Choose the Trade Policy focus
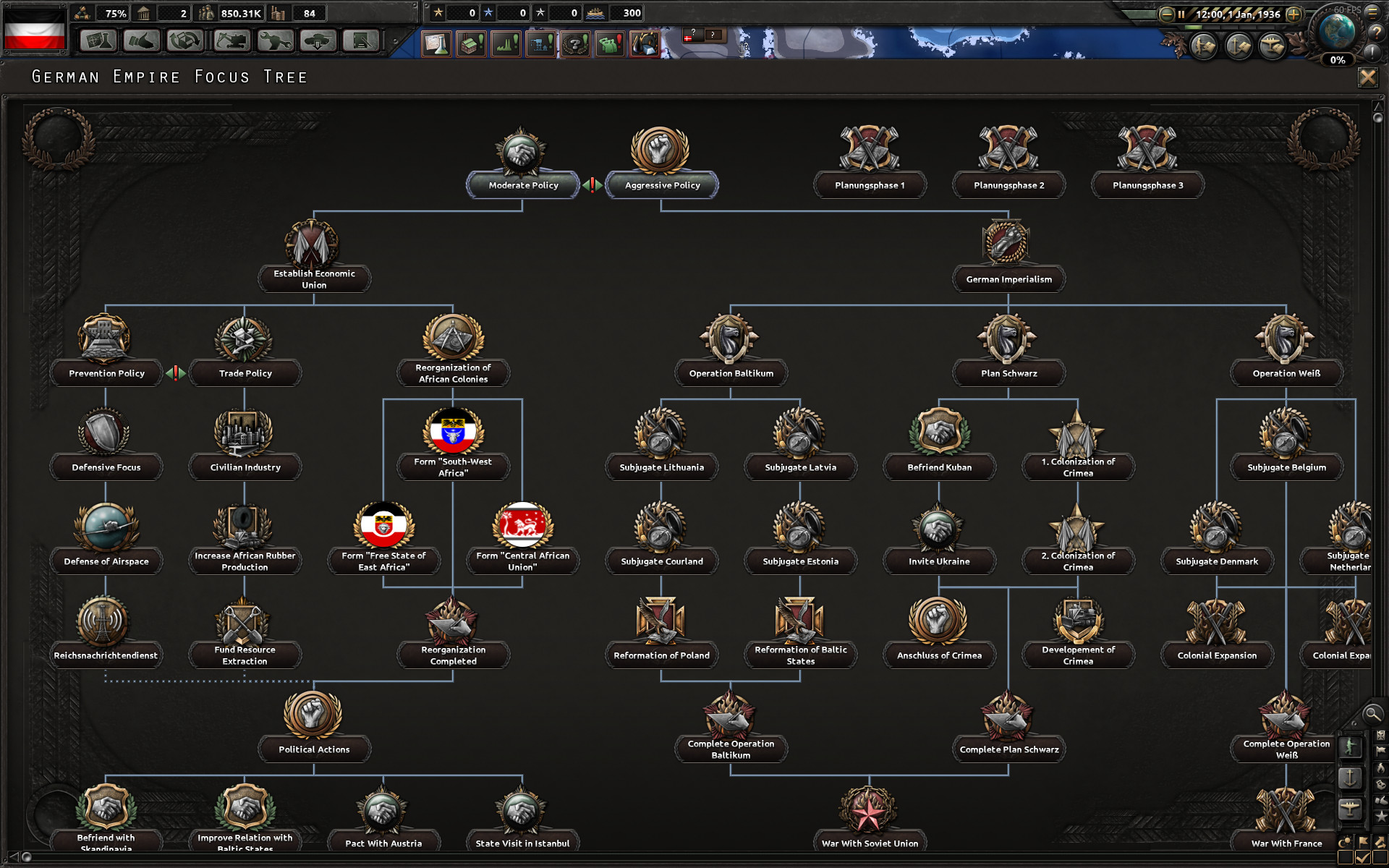Screen dimensions: 1389x868 245,373
